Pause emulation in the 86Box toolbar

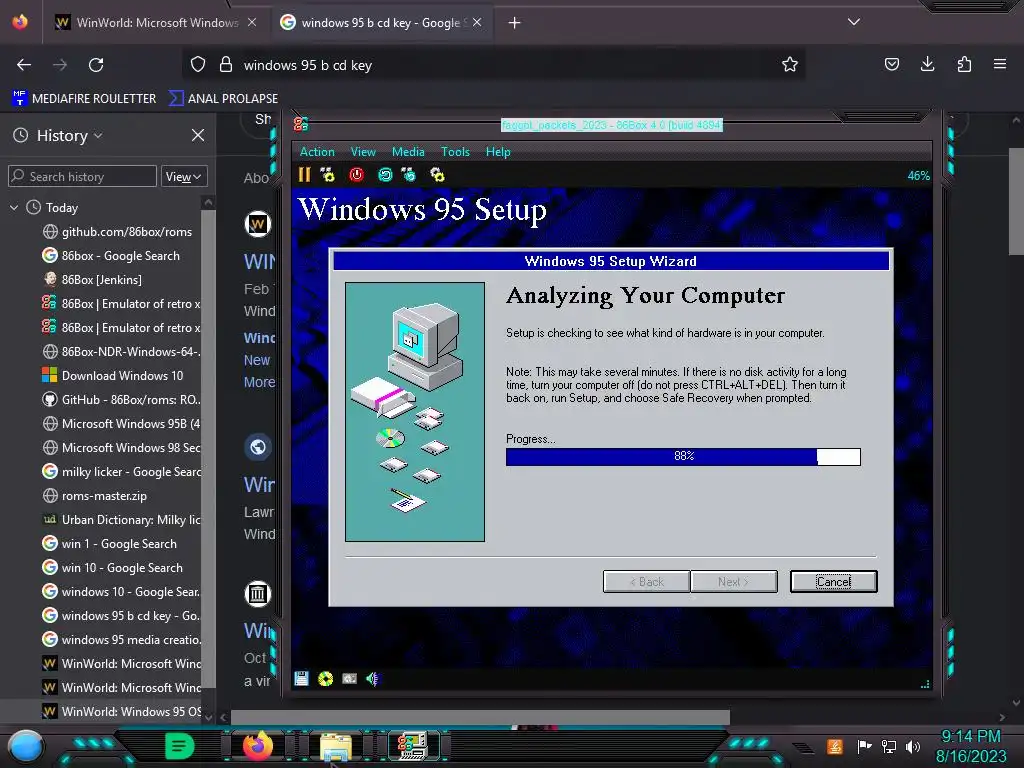pyautogui.click(x=304, y=174)
